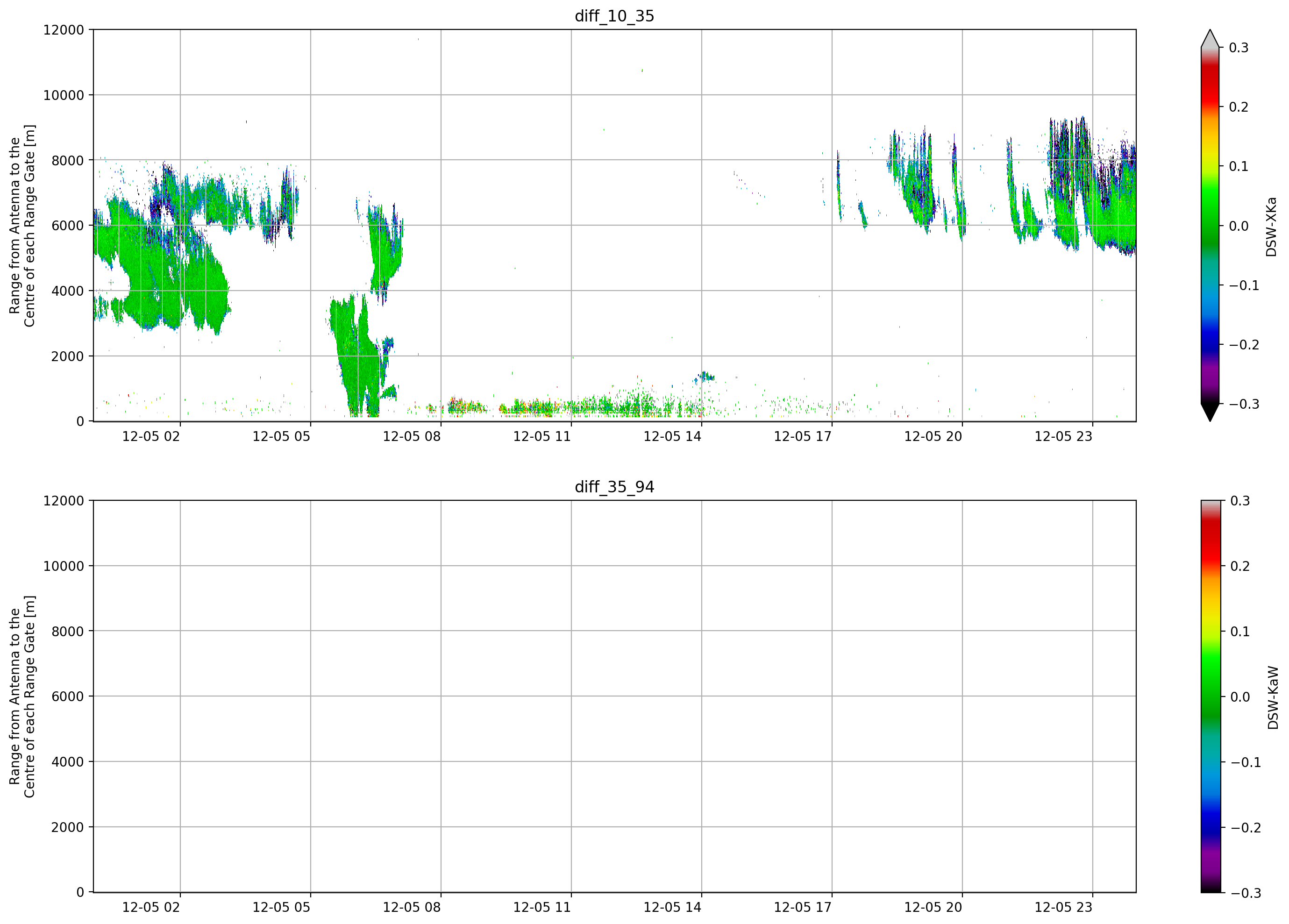Click the diff_10_35 plot title

point(614,16)
